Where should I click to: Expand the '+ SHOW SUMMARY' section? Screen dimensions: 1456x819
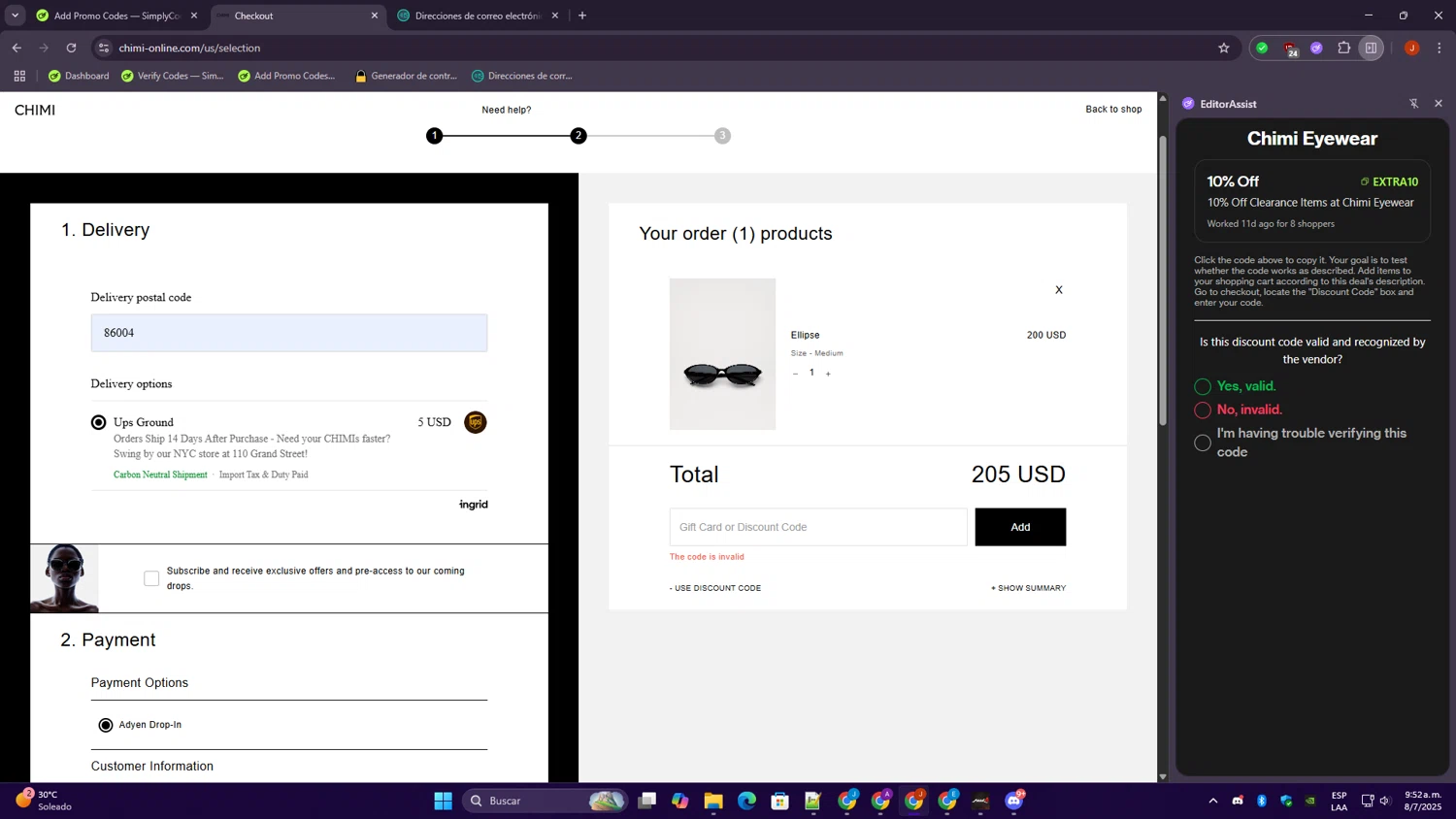click(1028, 588)
